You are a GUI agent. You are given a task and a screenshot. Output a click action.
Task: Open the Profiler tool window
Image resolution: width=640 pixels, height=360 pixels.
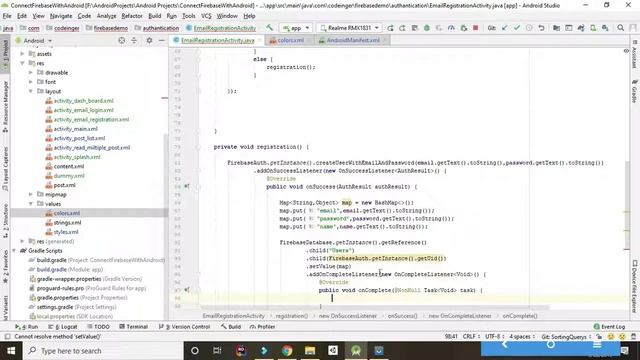click(262, 327)
